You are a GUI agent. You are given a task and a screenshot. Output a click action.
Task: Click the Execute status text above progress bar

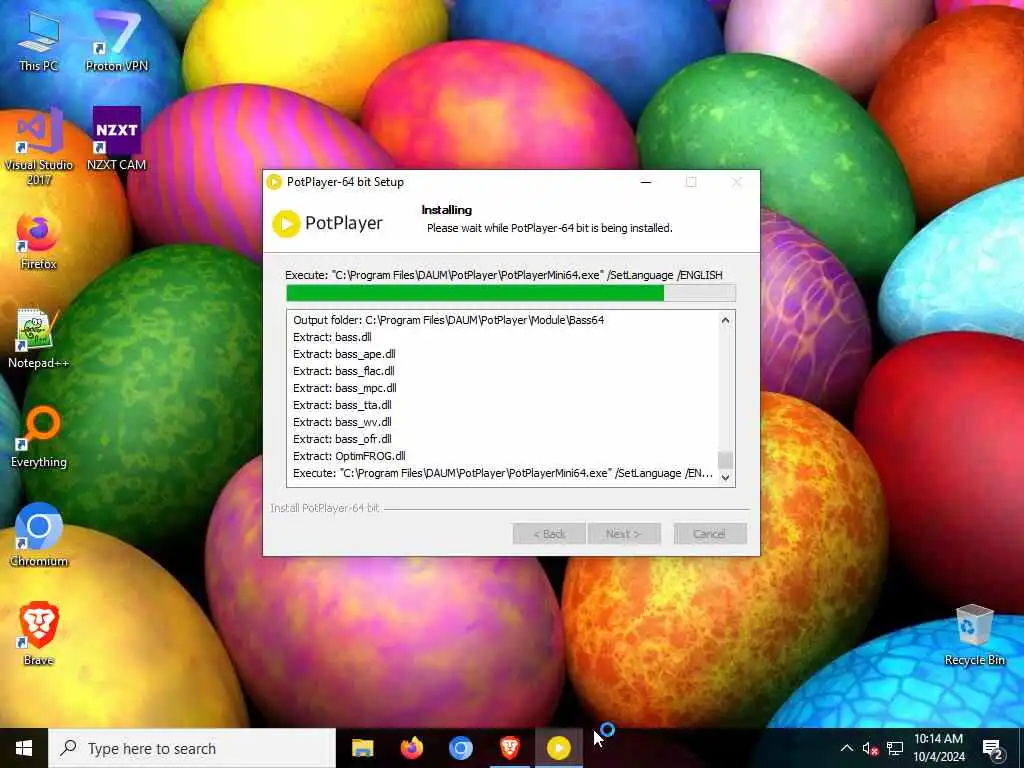[x=504, y=275]
